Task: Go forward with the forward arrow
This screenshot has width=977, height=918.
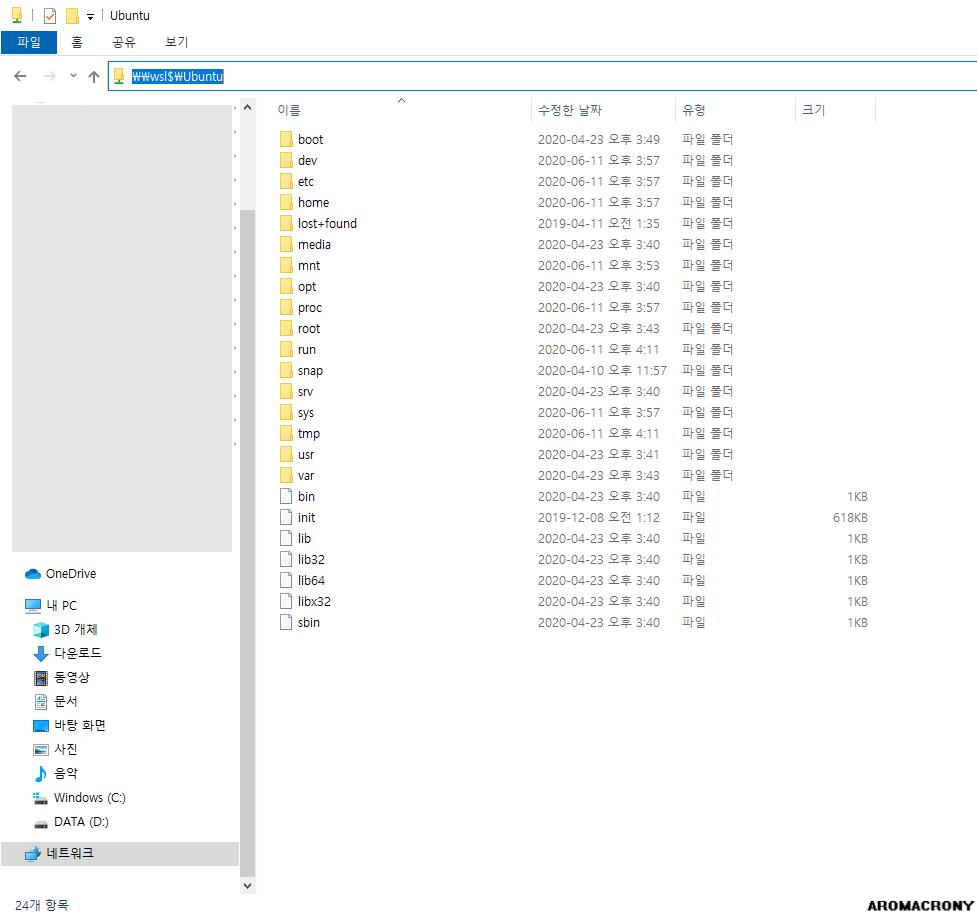Action: [49, 76]
